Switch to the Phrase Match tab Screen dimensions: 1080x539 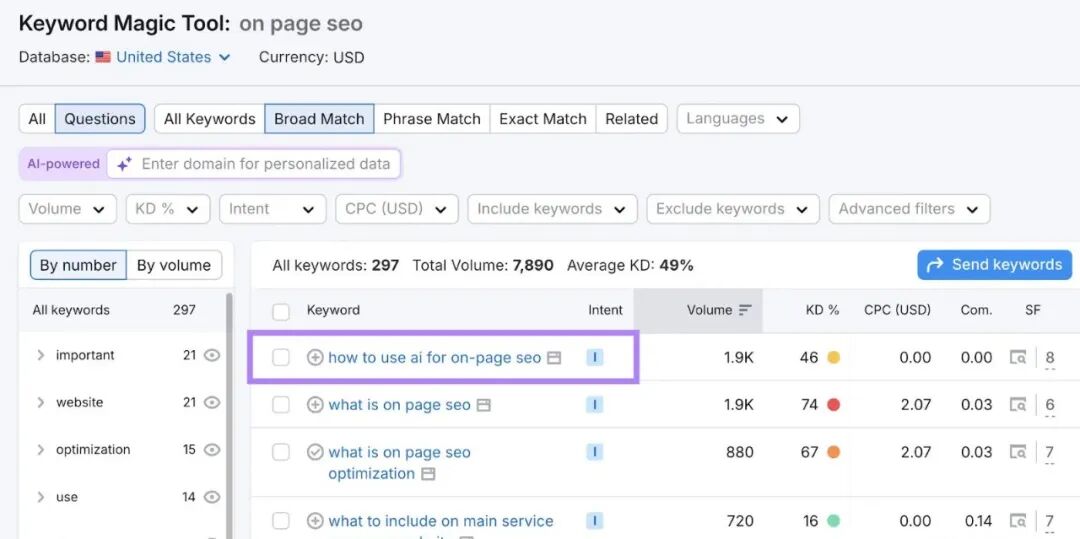[431, 118]
